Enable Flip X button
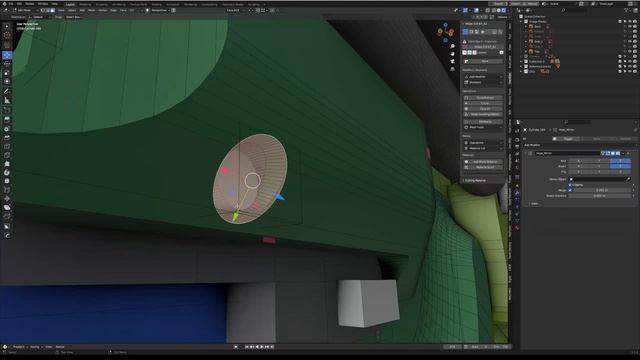The image size is (640, 360). pyautogui.click(x=578, y=172)
